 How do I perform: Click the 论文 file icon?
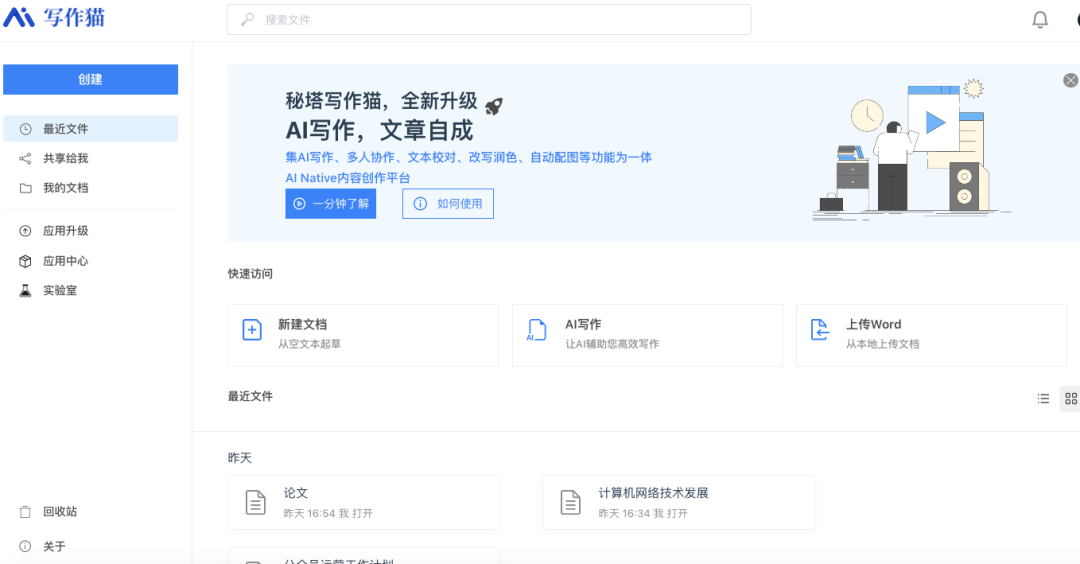[x=256, y=503]
